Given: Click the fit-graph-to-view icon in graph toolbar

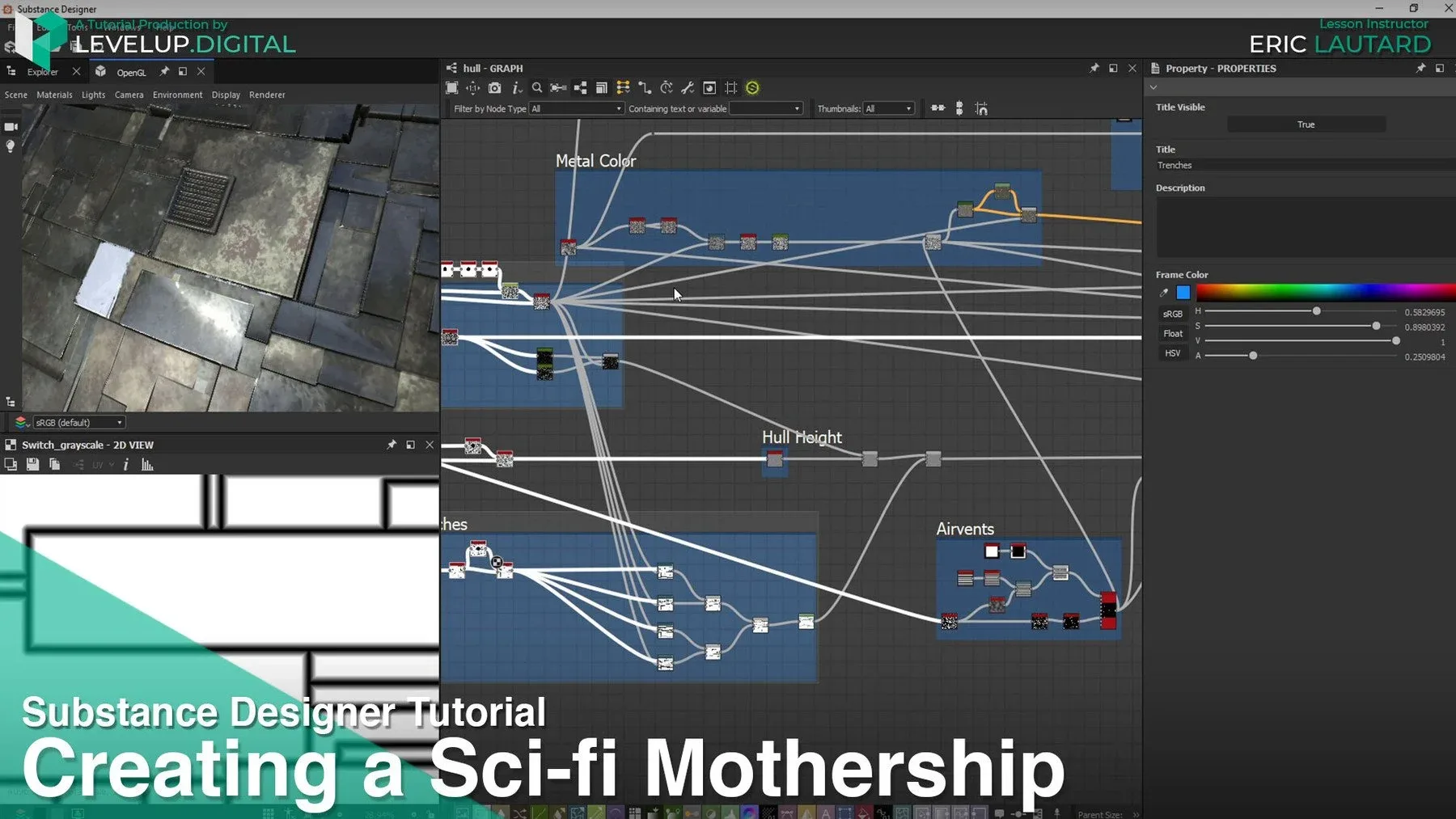Looking at the screenshot, I should [x=451, y=88].
